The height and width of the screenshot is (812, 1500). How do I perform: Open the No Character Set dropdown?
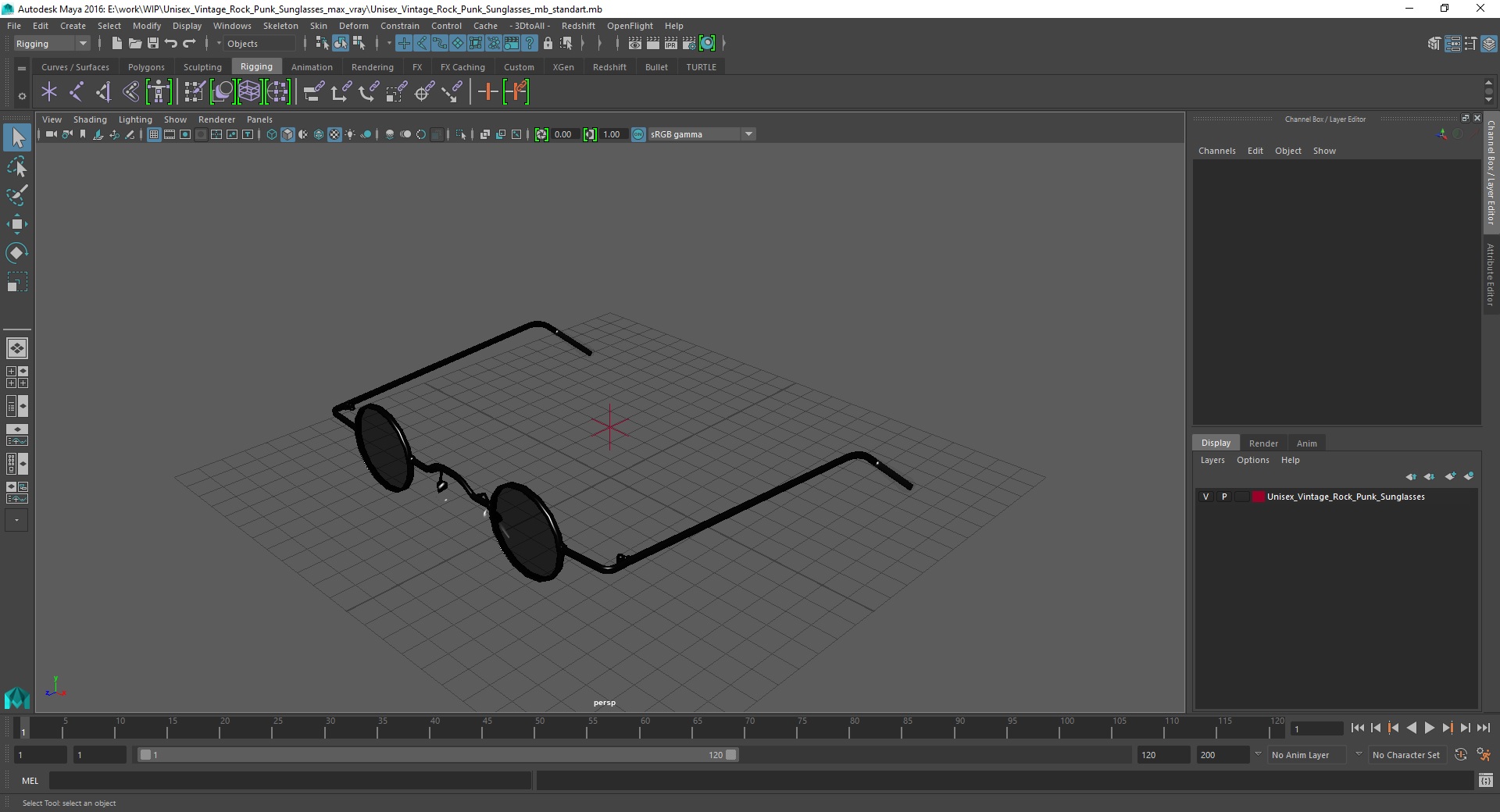[x=1407, y=755]
